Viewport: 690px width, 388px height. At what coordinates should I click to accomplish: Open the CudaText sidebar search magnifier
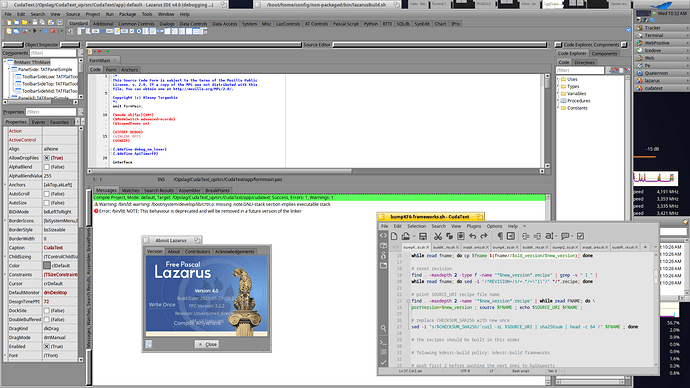383,328
